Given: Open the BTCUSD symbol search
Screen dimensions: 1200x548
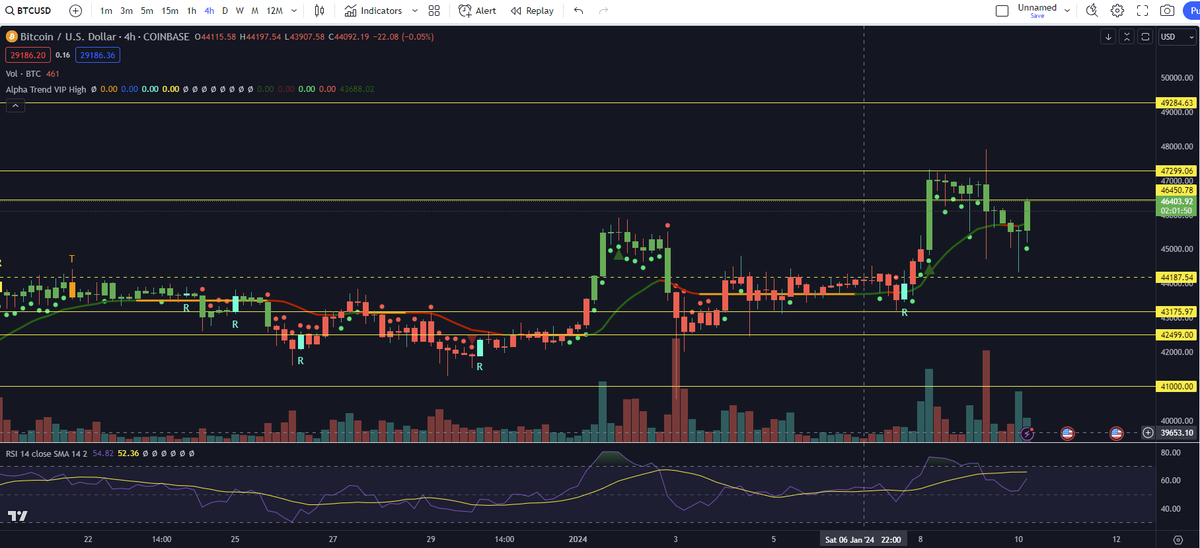Looking at the screenshot, I should (x=30, y=10).
